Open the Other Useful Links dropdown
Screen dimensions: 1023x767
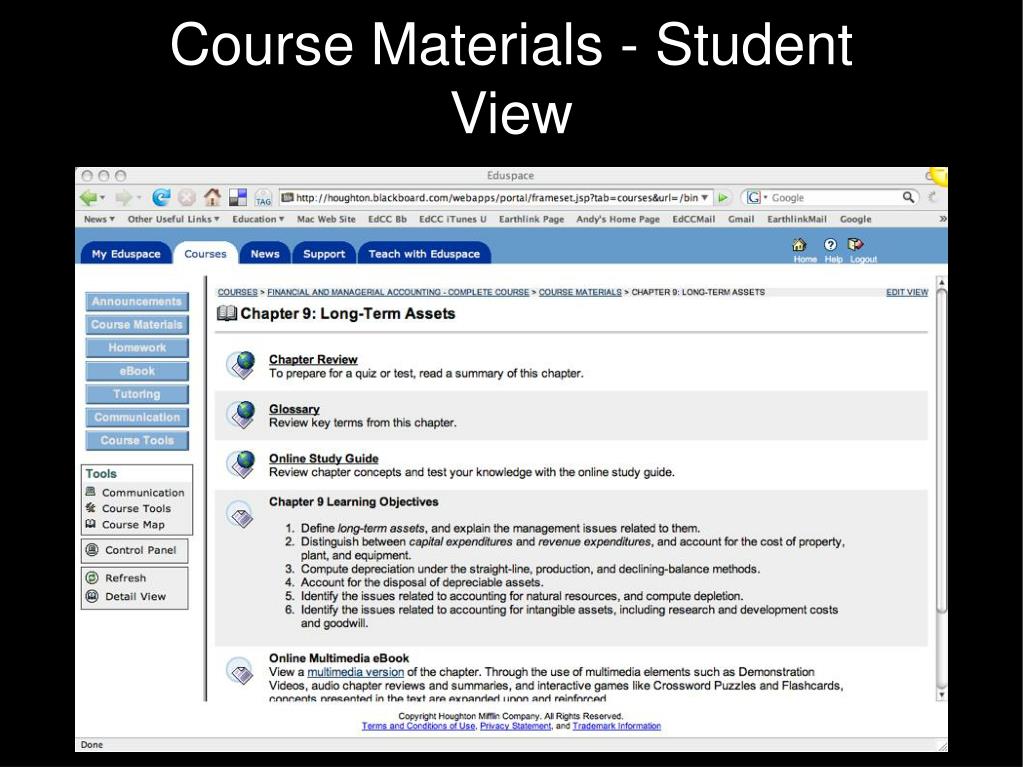pos(174,219)
